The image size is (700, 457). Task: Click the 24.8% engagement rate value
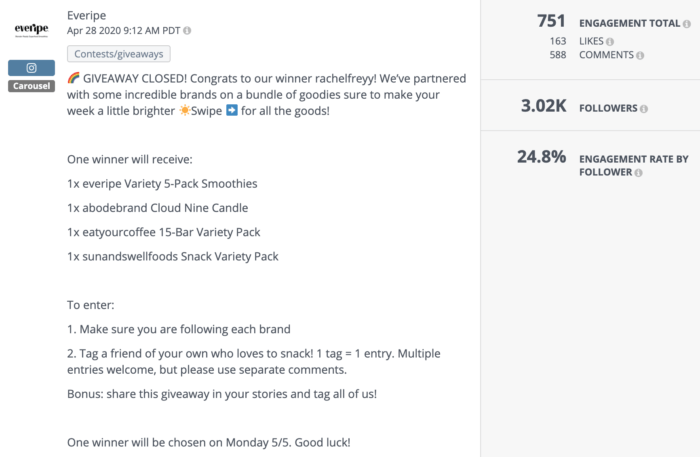click(x=542, y=157)
